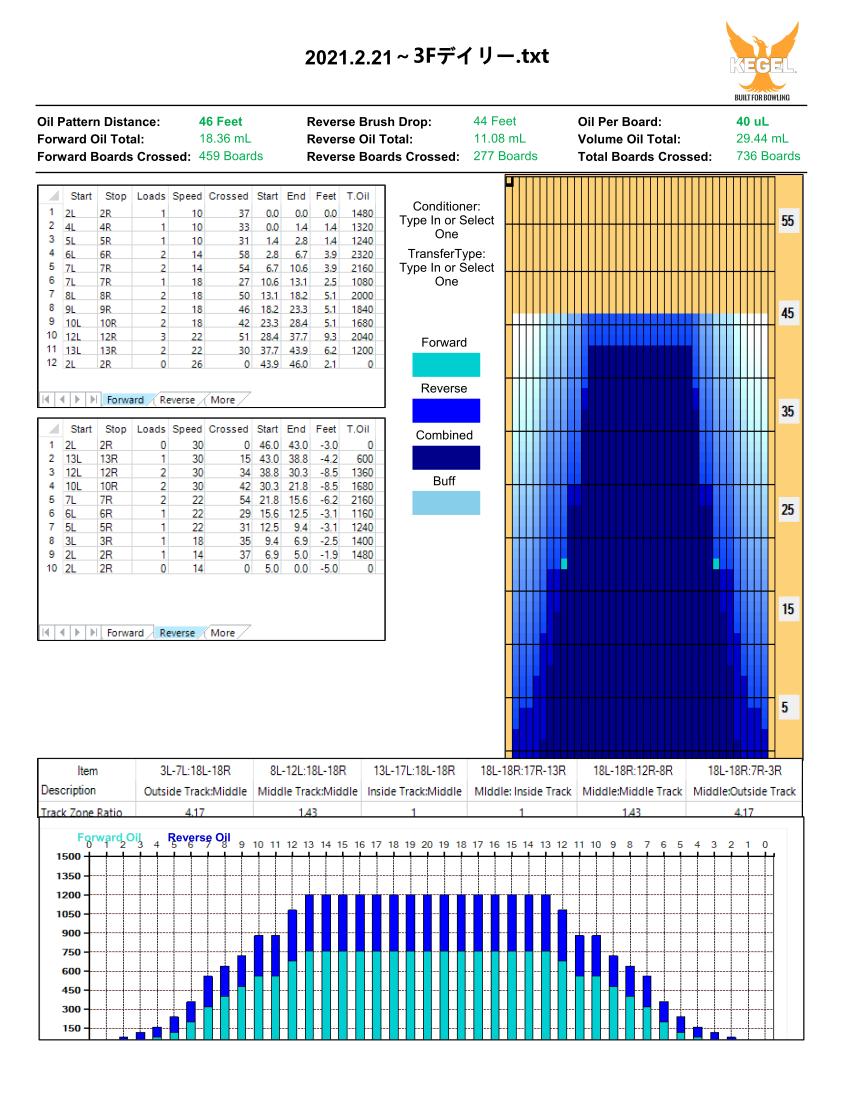This screenshot has width=851, height=1101.
Task: Click the '1200' label on the chart axis
Action: [x=69, y=895]
